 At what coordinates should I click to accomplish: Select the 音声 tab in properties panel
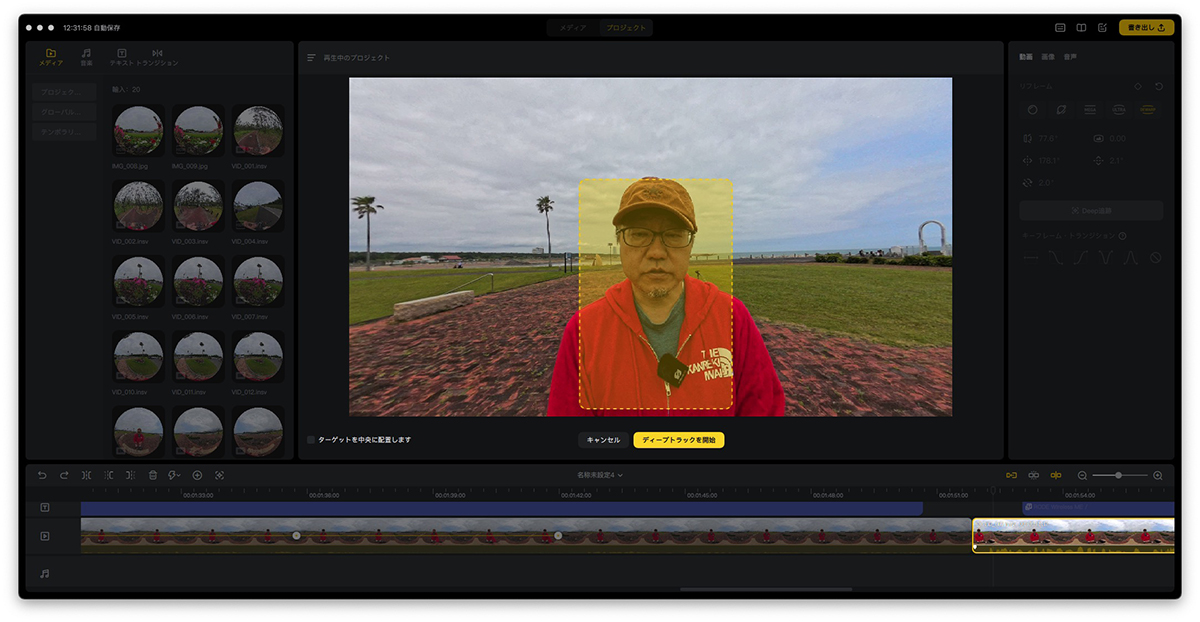pyautogui.click(x=1070, y=57)
